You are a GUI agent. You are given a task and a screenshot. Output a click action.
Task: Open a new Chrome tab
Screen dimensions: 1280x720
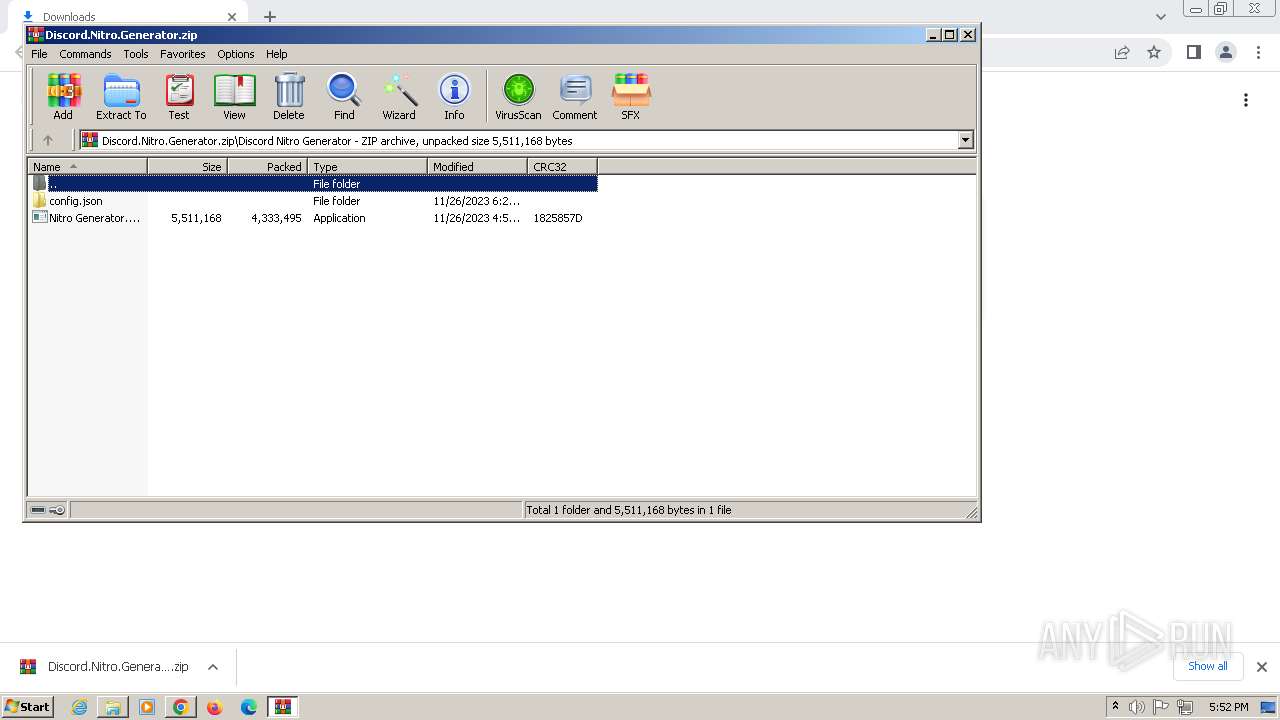pos(270,17)
